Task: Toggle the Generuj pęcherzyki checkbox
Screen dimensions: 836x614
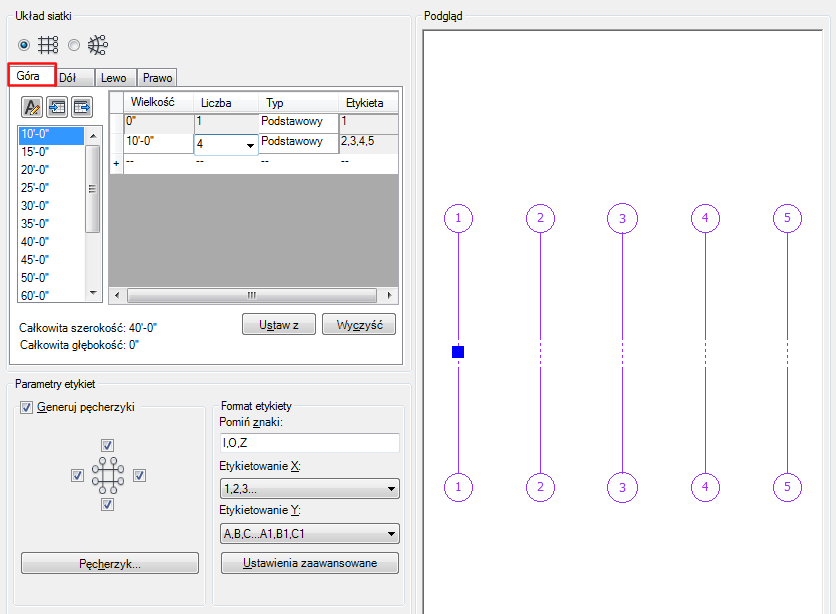Action: pos(26,408)
